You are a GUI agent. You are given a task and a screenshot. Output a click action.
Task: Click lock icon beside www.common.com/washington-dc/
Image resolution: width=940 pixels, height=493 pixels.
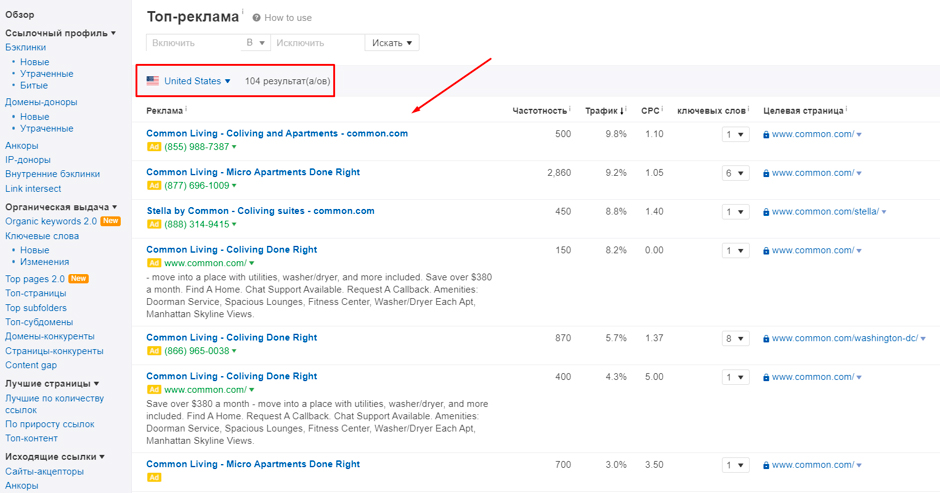[x=766, y=339]
